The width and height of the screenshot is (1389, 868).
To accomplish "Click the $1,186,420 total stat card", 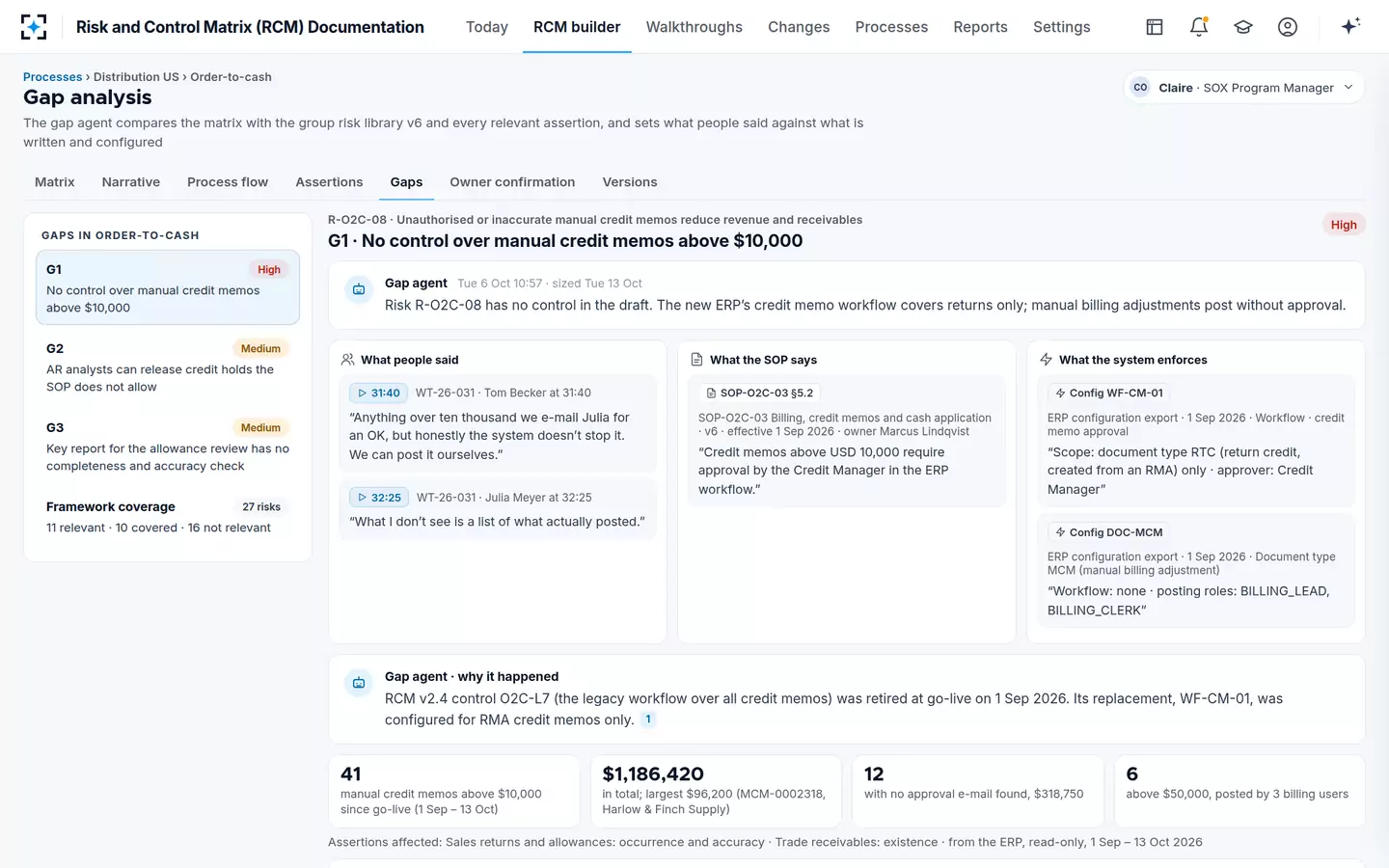I will [716, 792].
